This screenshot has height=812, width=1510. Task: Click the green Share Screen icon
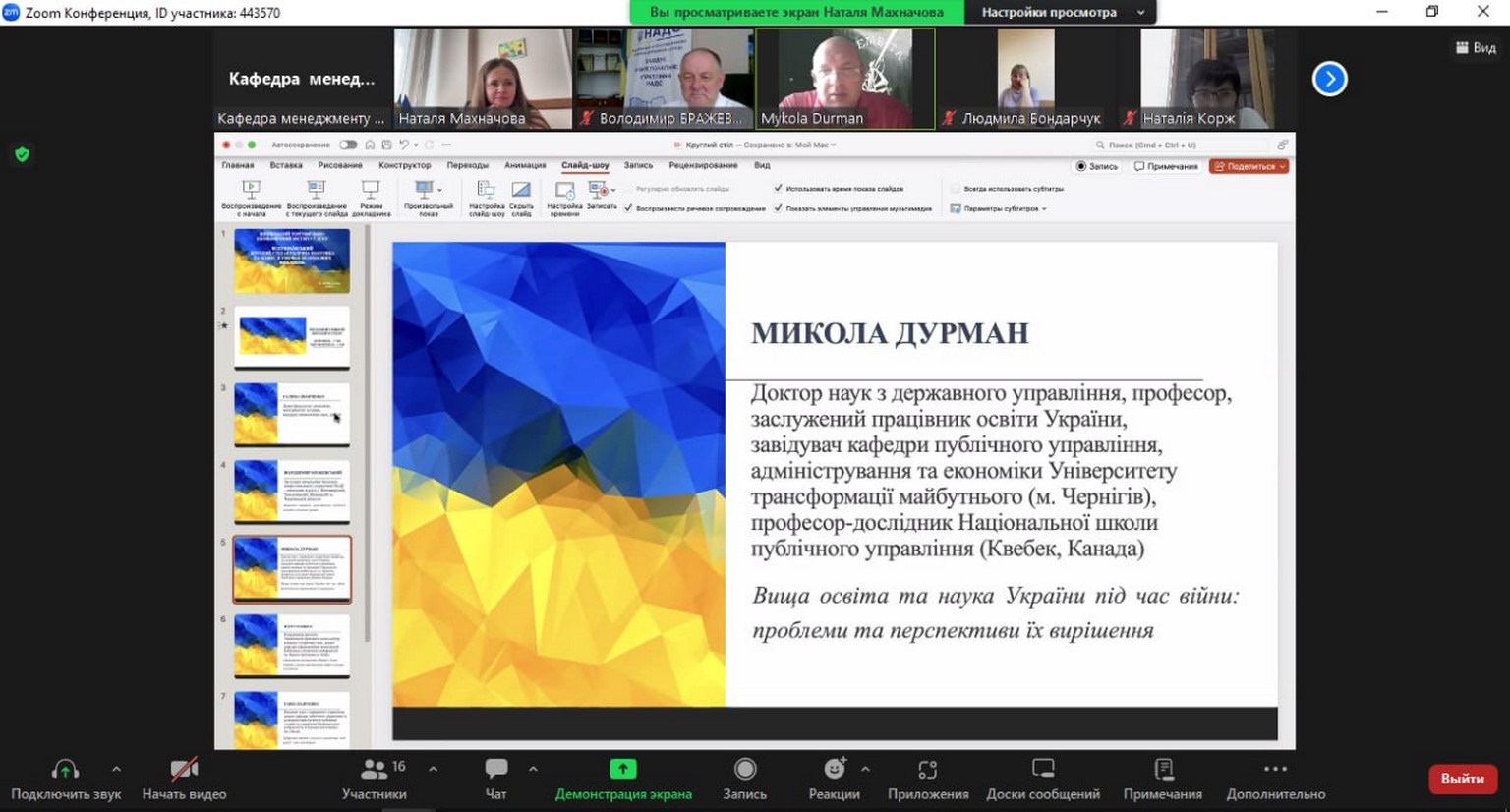622,770
